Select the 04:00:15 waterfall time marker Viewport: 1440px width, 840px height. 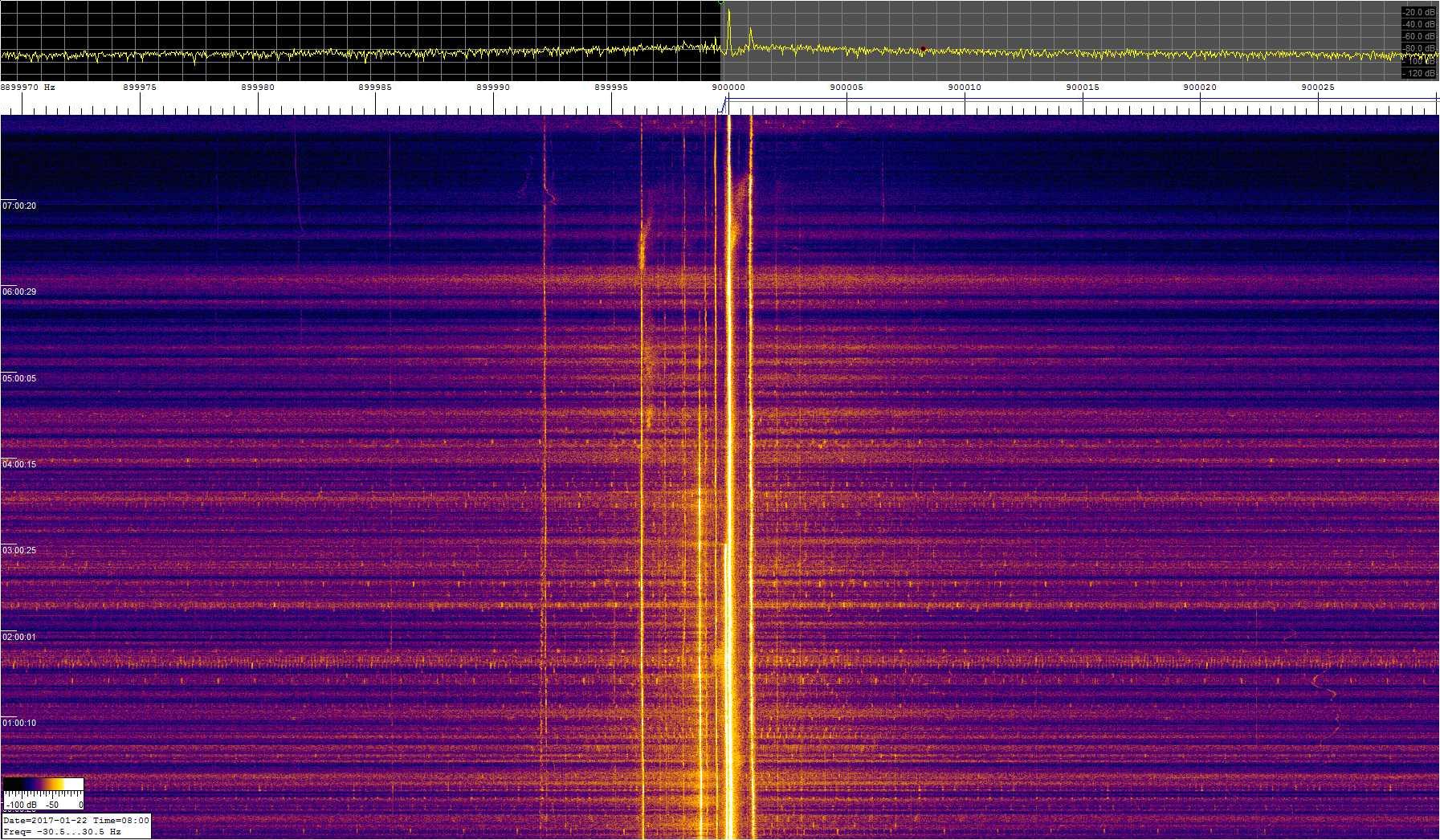coord(19,465)
